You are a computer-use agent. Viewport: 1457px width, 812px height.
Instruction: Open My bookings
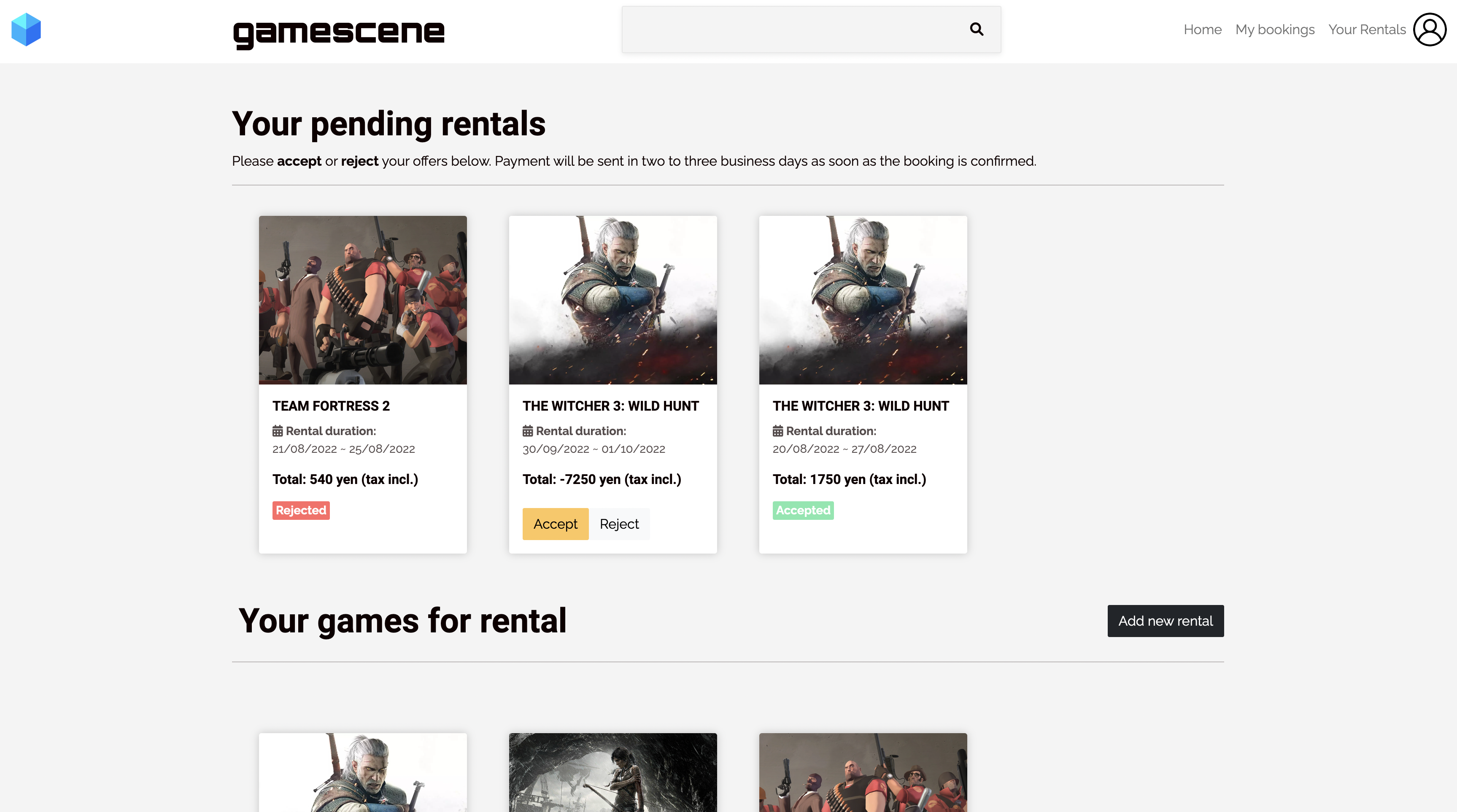pyautogui.click(x=1275, y=30)
